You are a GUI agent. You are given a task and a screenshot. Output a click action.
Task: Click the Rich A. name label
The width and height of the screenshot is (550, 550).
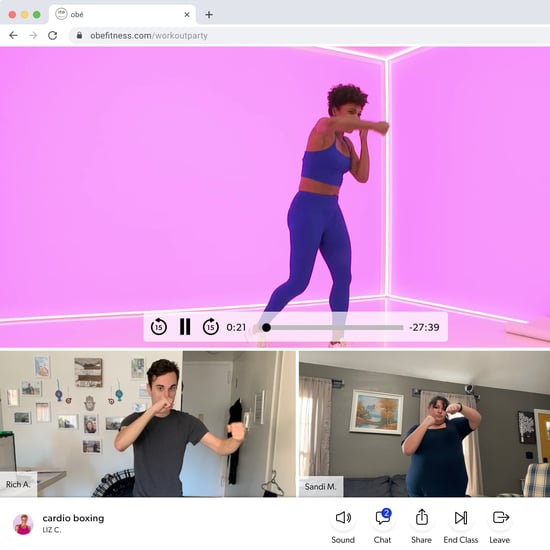coord(18,484)
